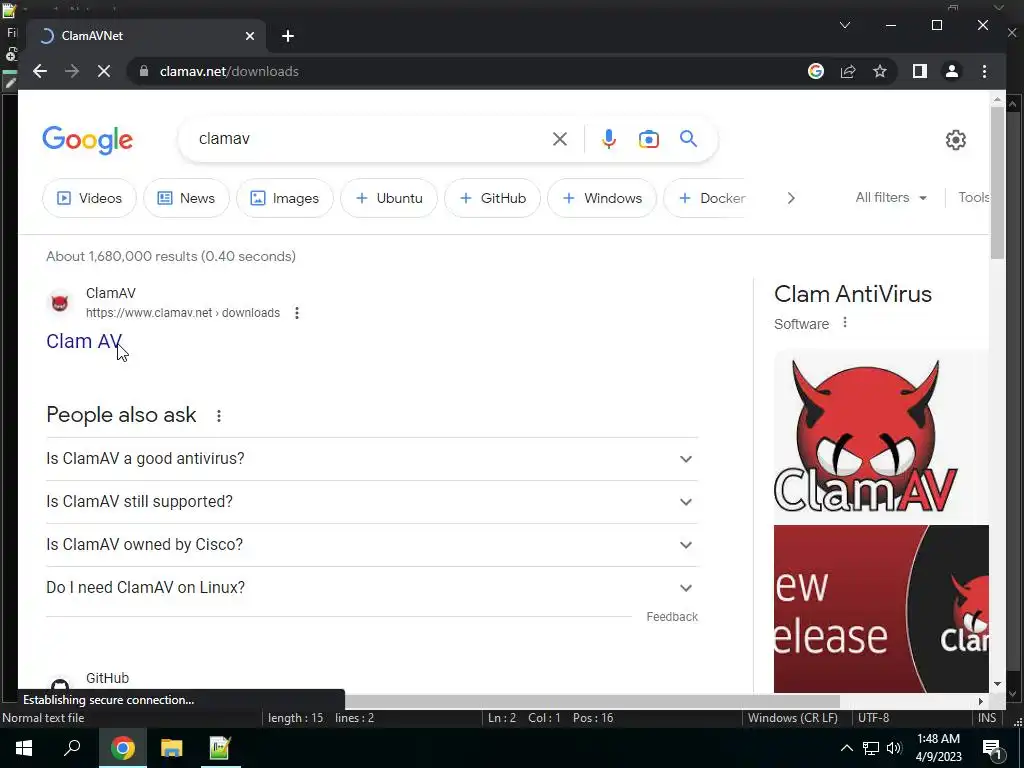Clear the search query

pyautogui.click(x=560, y=138)
